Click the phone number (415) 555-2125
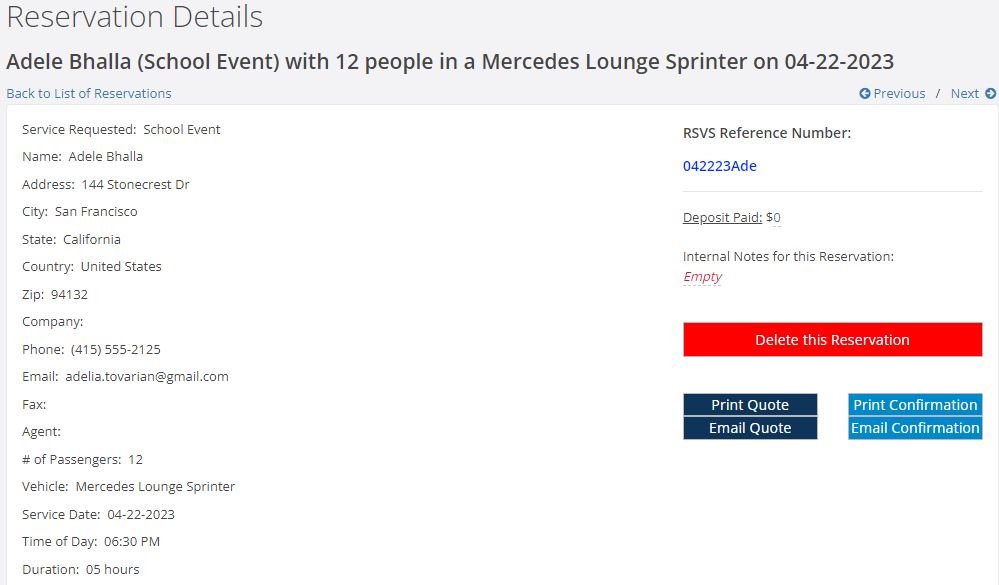The image size is (999, 585). [115, 349]
